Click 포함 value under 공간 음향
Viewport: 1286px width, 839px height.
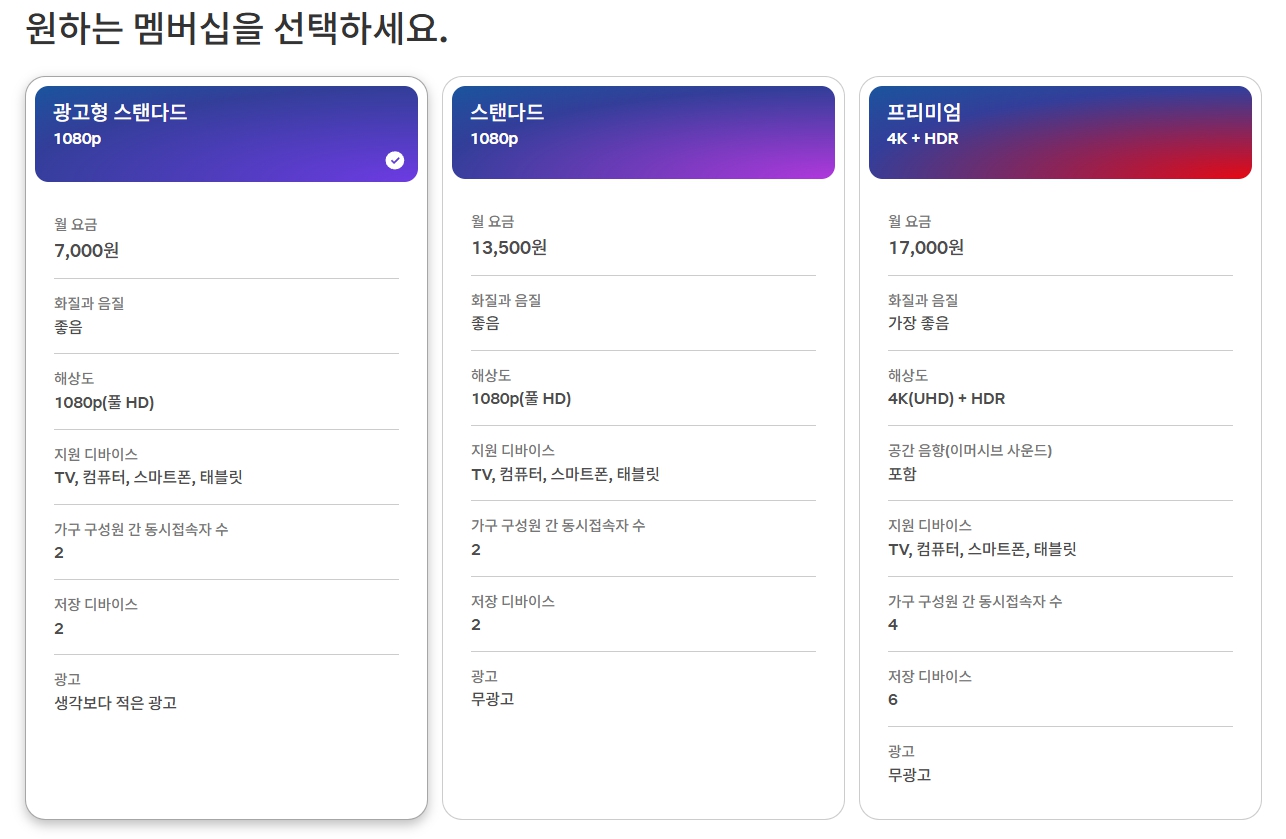tap(902, 474)
